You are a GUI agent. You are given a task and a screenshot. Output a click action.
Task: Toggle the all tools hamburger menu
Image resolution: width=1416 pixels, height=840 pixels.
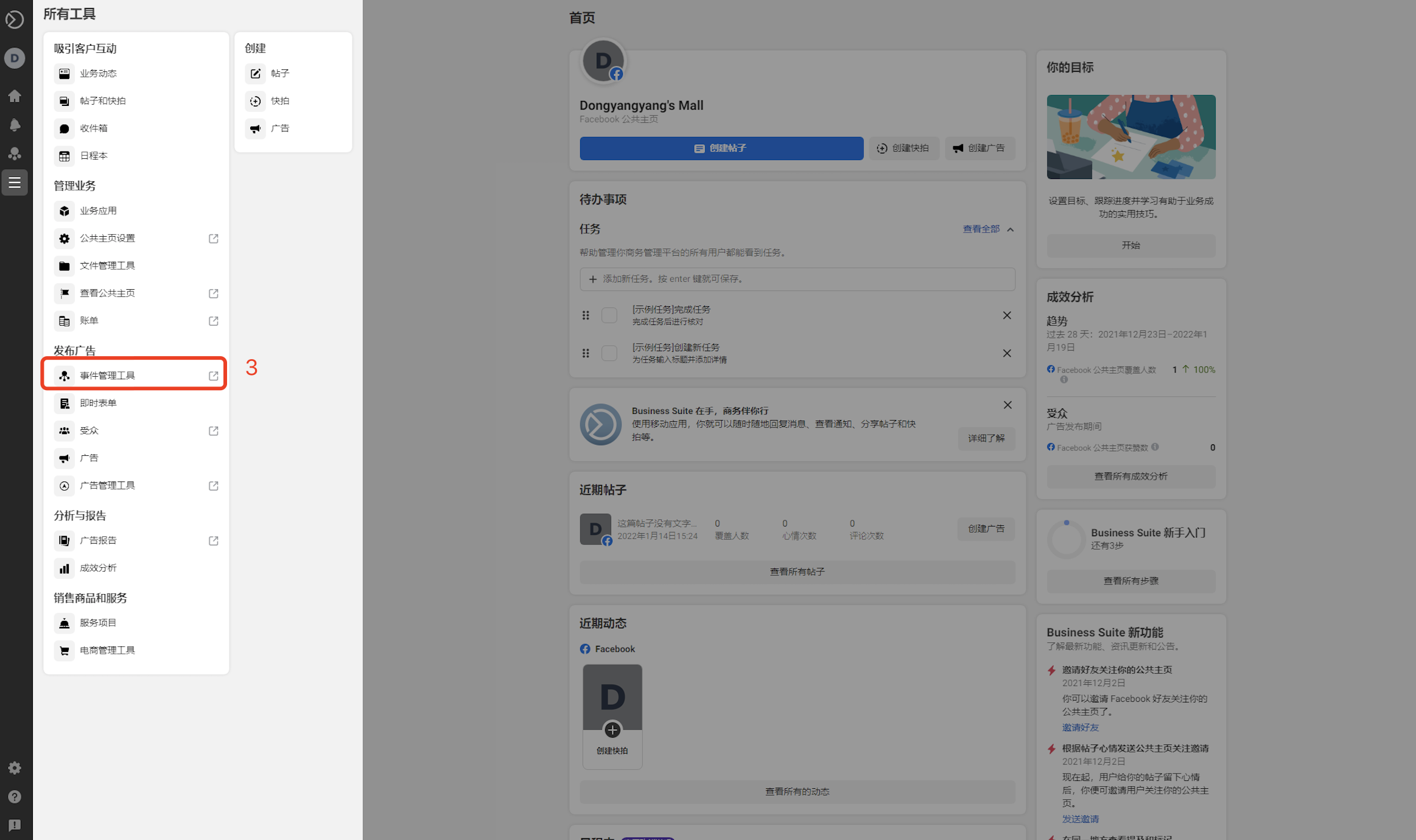15,183
